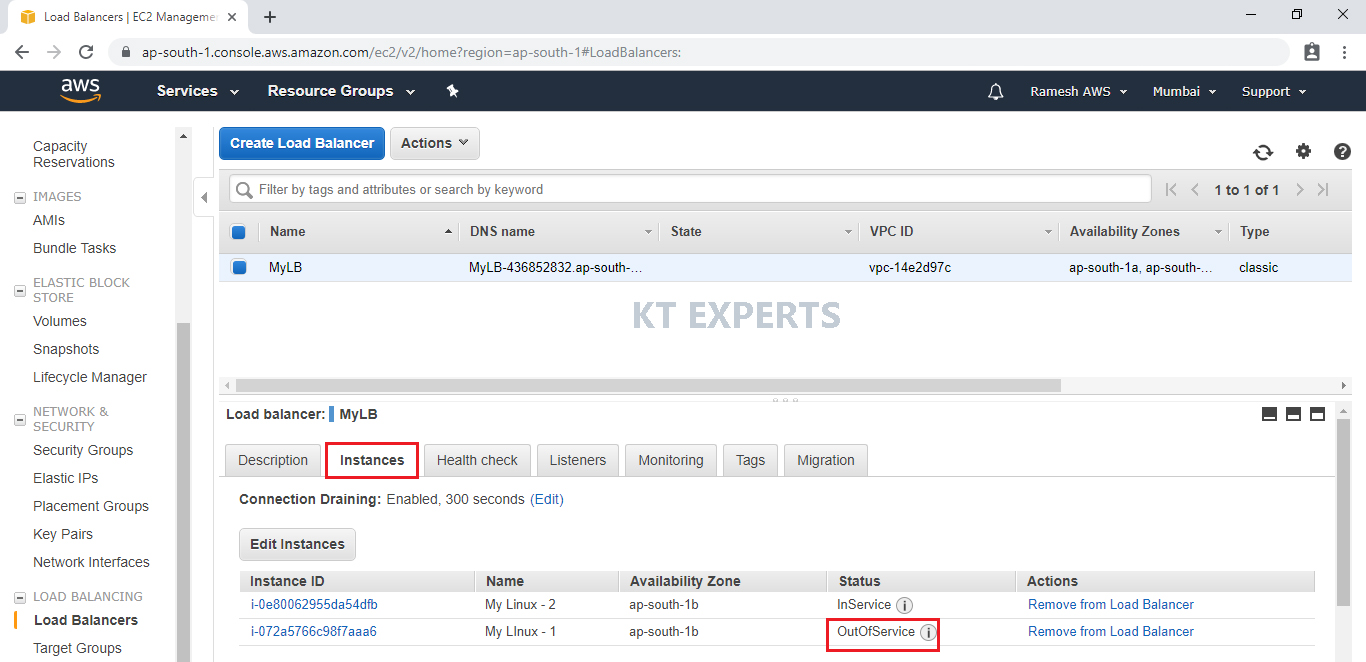1366x662 pixels.
Task: Collapse the ELASTIC BLOCK STORE section
Action: 20,291
